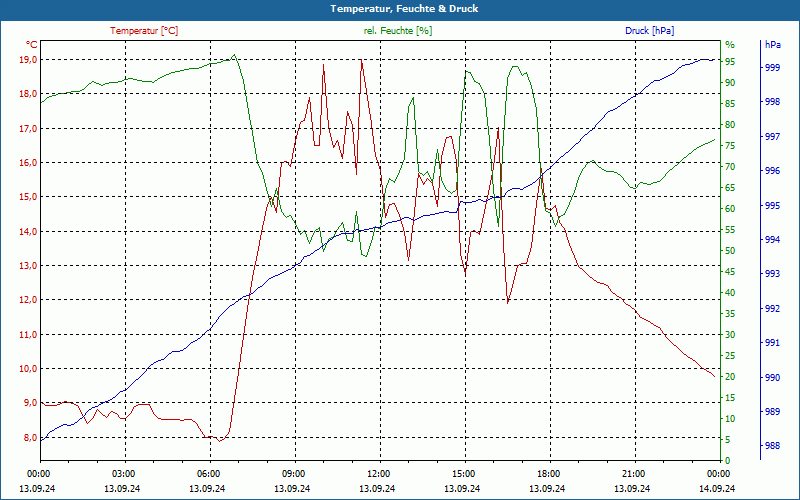Click the '991' pressure axis value
This screenshot has width=800, height=500.
[772, 343]
